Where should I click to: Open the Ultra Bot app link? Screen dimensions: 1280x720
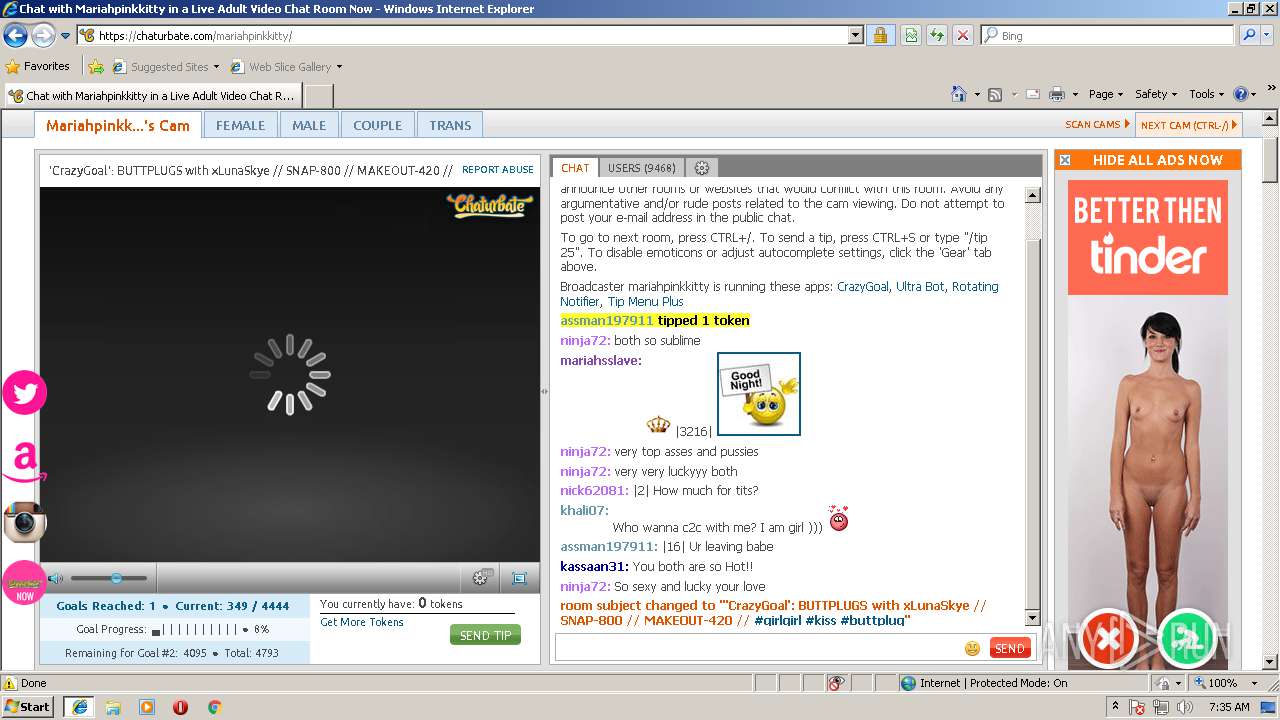pyautogui.click(x=920, y=287)
